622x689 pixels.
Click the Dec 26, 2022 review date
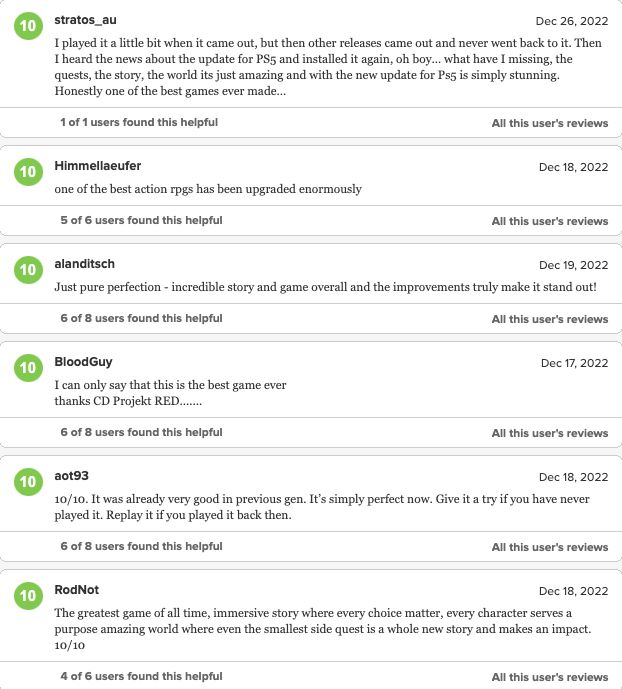[x=571, y=21]
